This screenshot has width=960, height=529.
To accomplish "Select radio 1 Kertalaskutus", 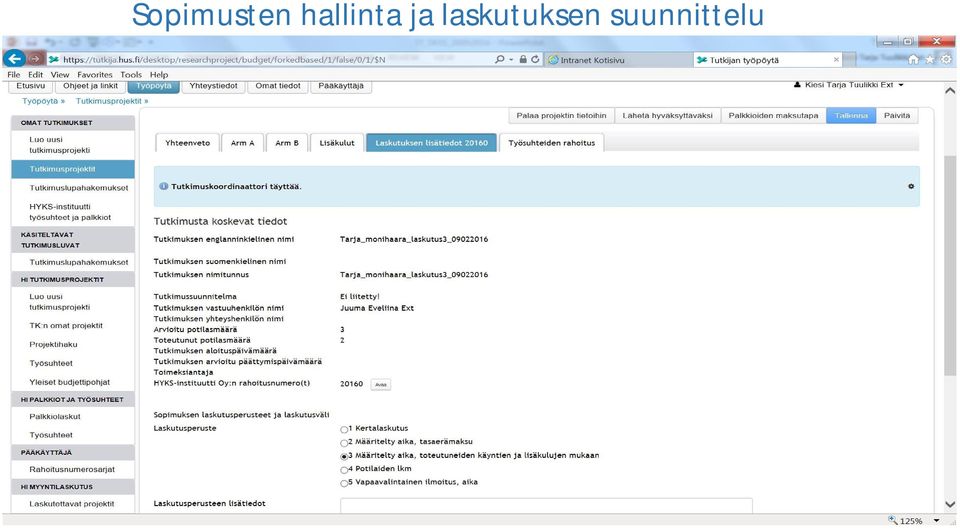I will (344, 429).
